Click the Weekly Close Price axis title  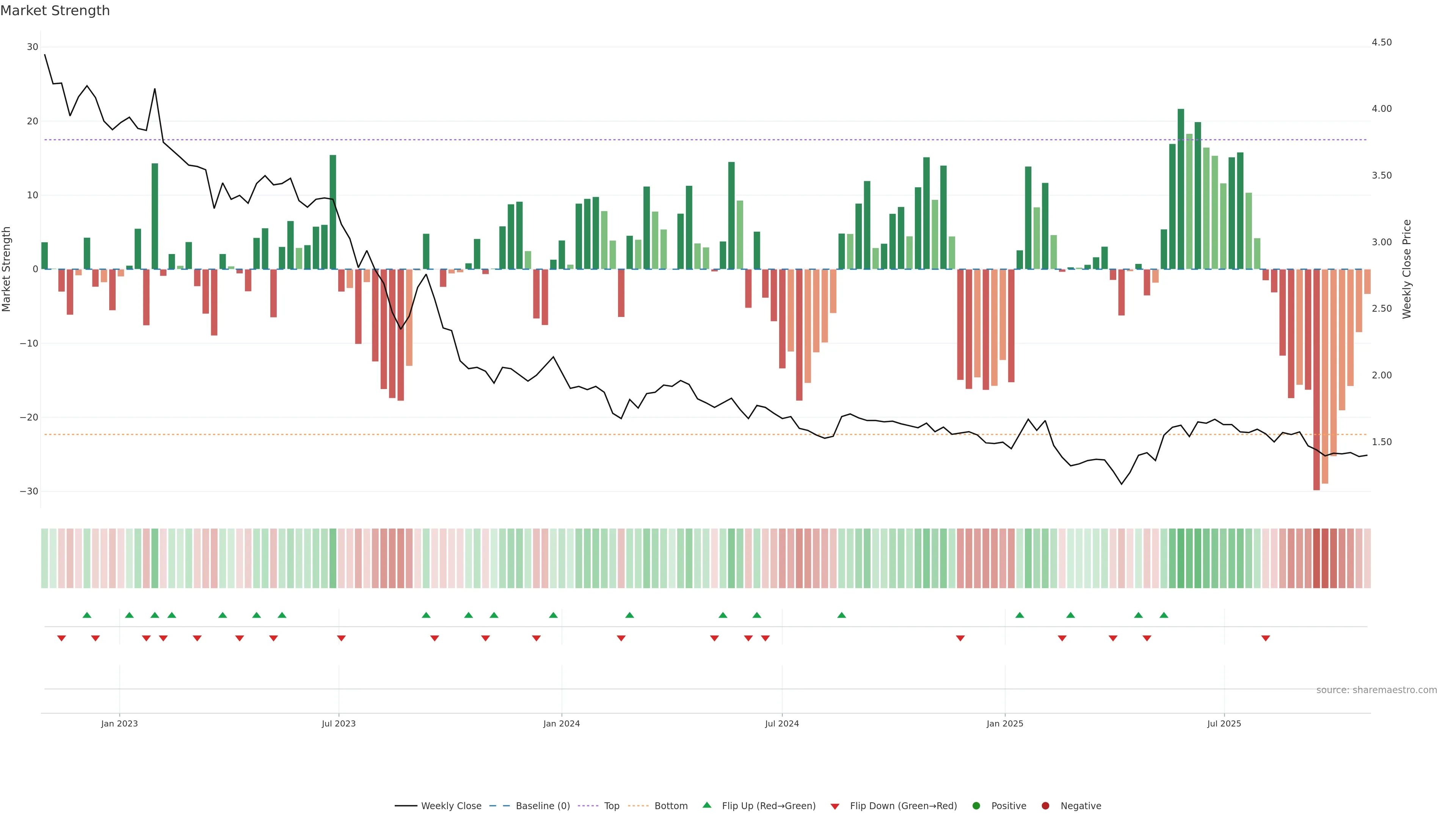[1407, 269]
